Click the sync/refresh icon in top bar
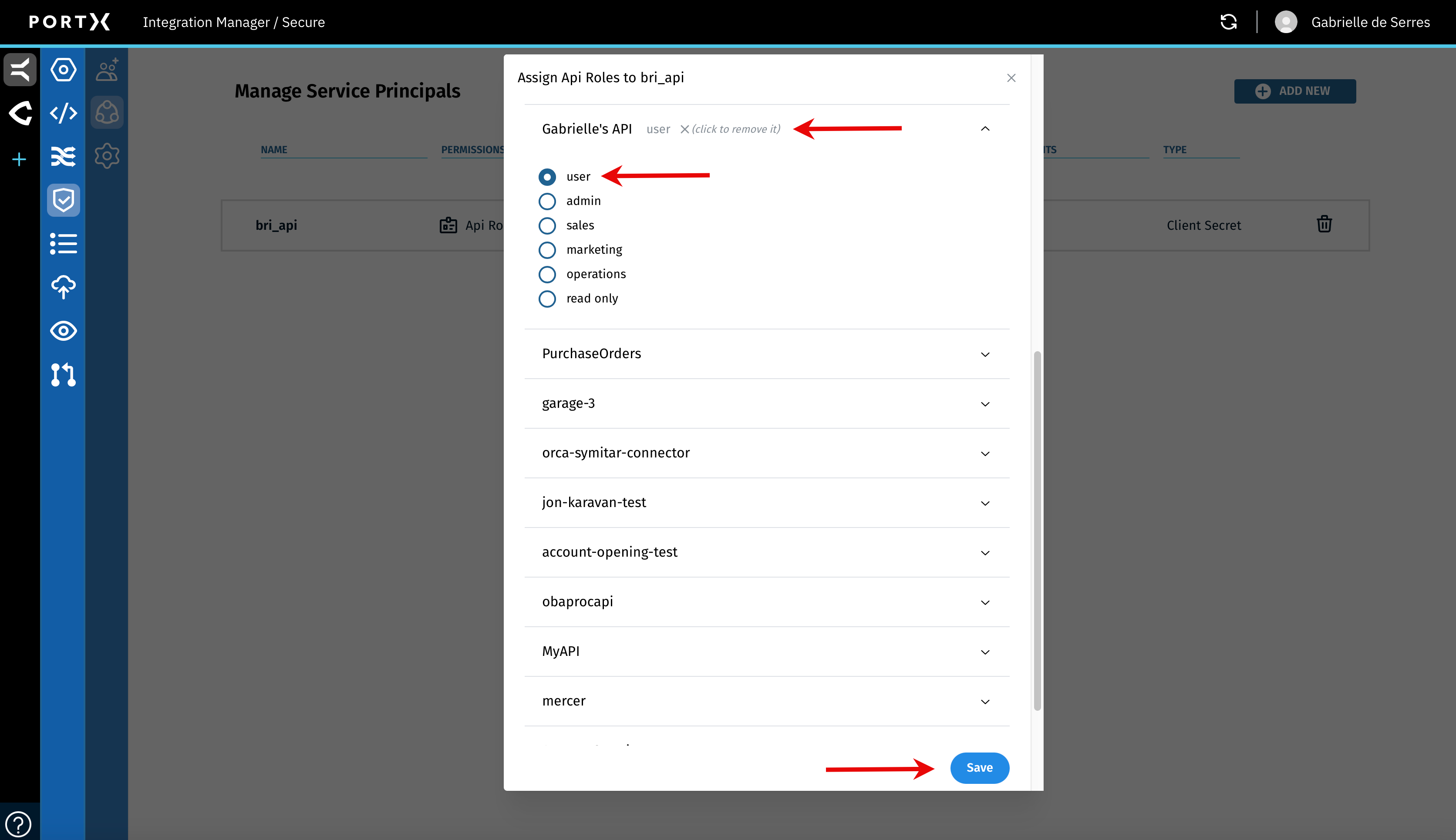Viewport: 1456px width, 840px height. 1228,22
